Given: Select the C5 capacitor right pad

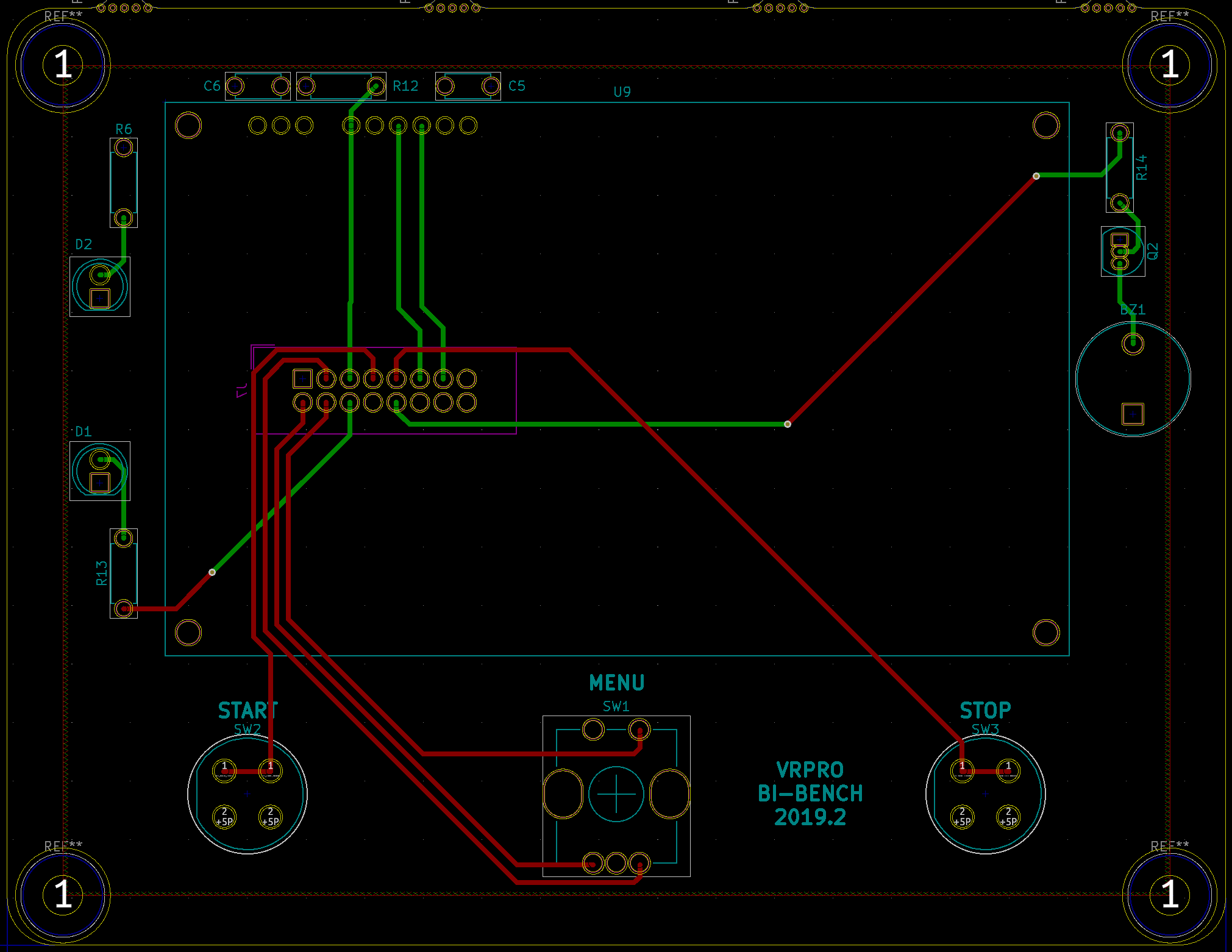Looking at the screenshot, I should 491,86.
